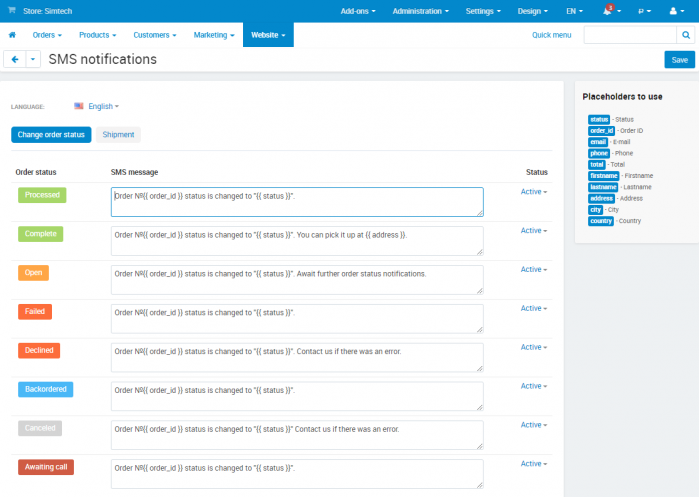The image size is (700, 497).
Task: Click the lastname placeholder tag
Action: coord(603,187)
